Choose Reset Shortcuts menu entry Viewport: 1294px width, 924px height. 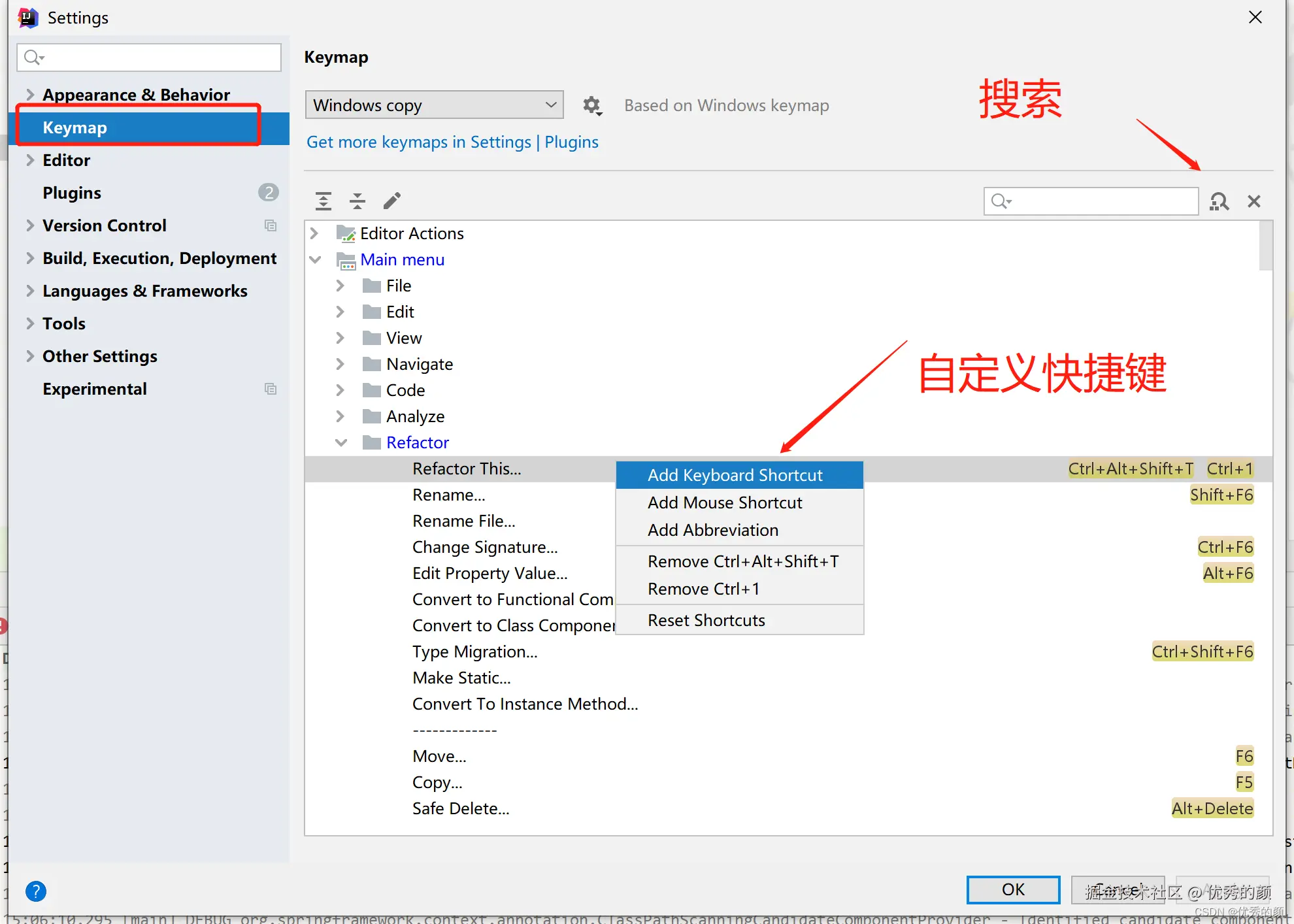(x=706, y=620)
